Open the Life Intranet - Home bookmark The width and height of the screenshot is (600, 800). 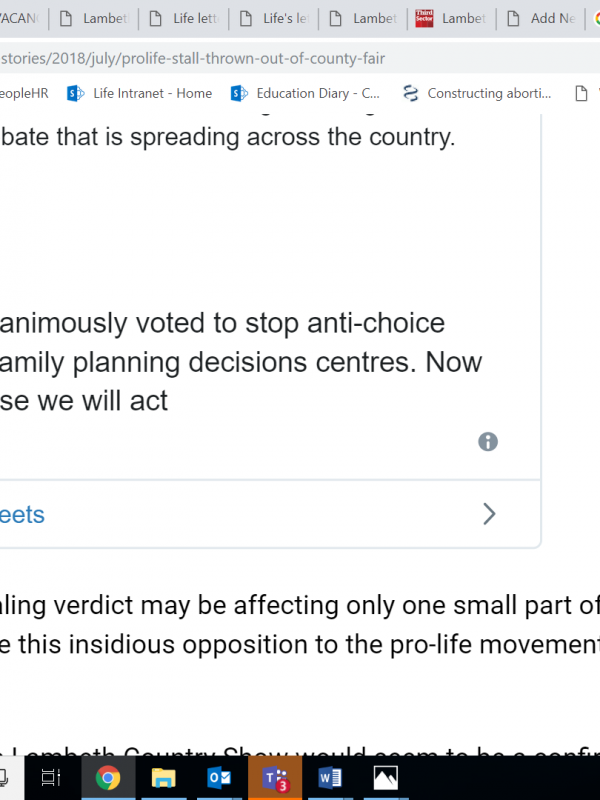coord(140,93)
